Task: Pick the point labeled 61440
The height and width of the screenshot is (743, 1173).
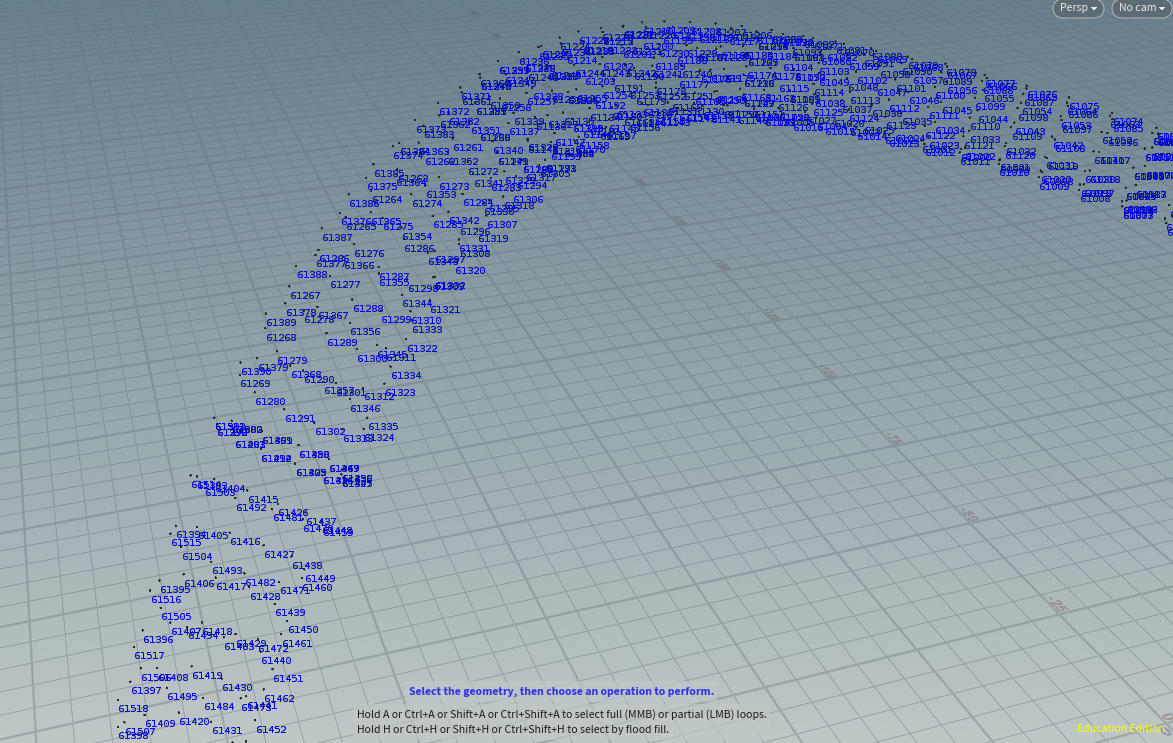Action: (x=276, y=661)
